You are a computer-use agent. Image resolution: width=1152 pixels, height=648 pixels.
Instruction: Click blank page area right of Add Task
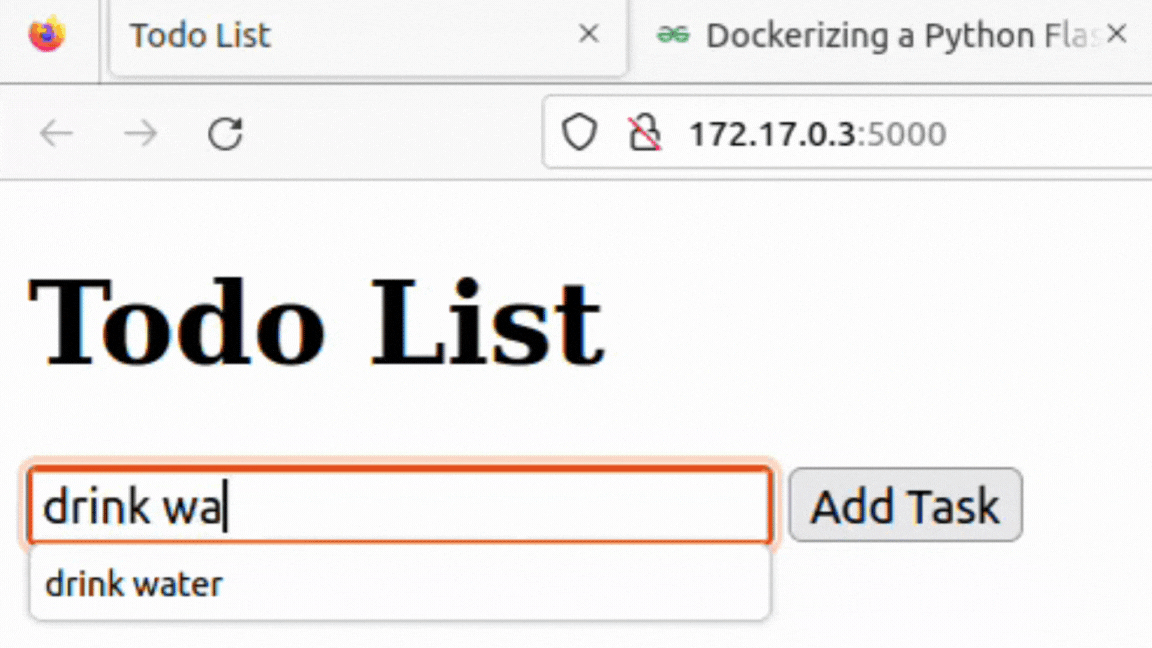(x=1090, y=506)
